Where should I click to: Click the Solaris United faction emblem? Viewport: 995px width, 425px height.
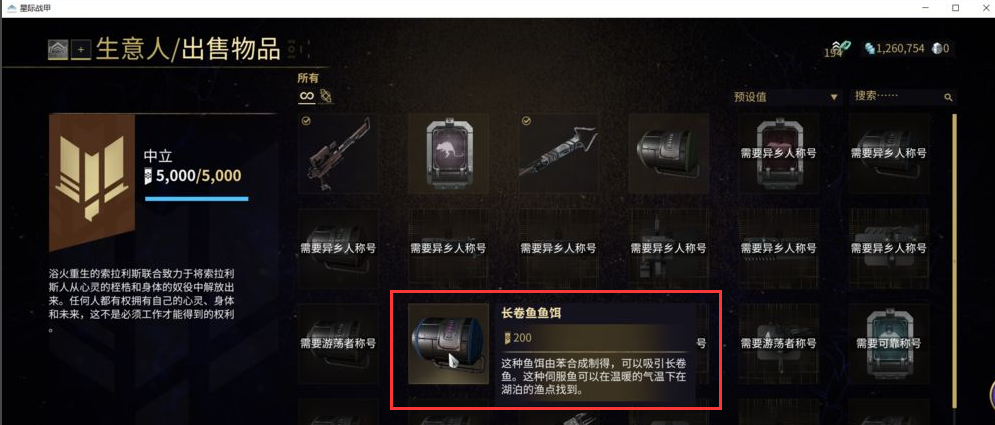[x=92, y=181]
